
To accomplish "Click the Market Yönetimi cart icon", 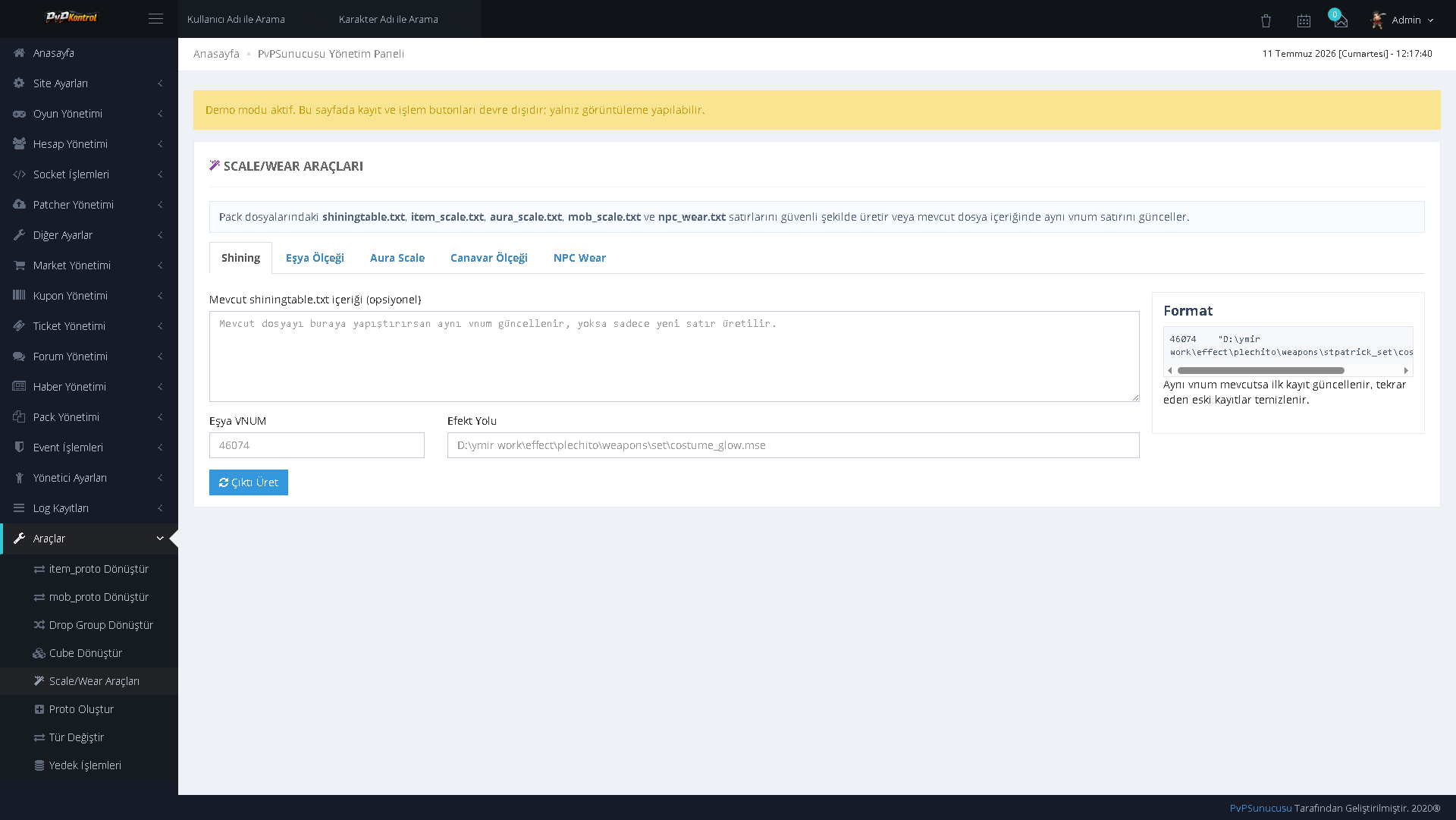I will point(19,265).
